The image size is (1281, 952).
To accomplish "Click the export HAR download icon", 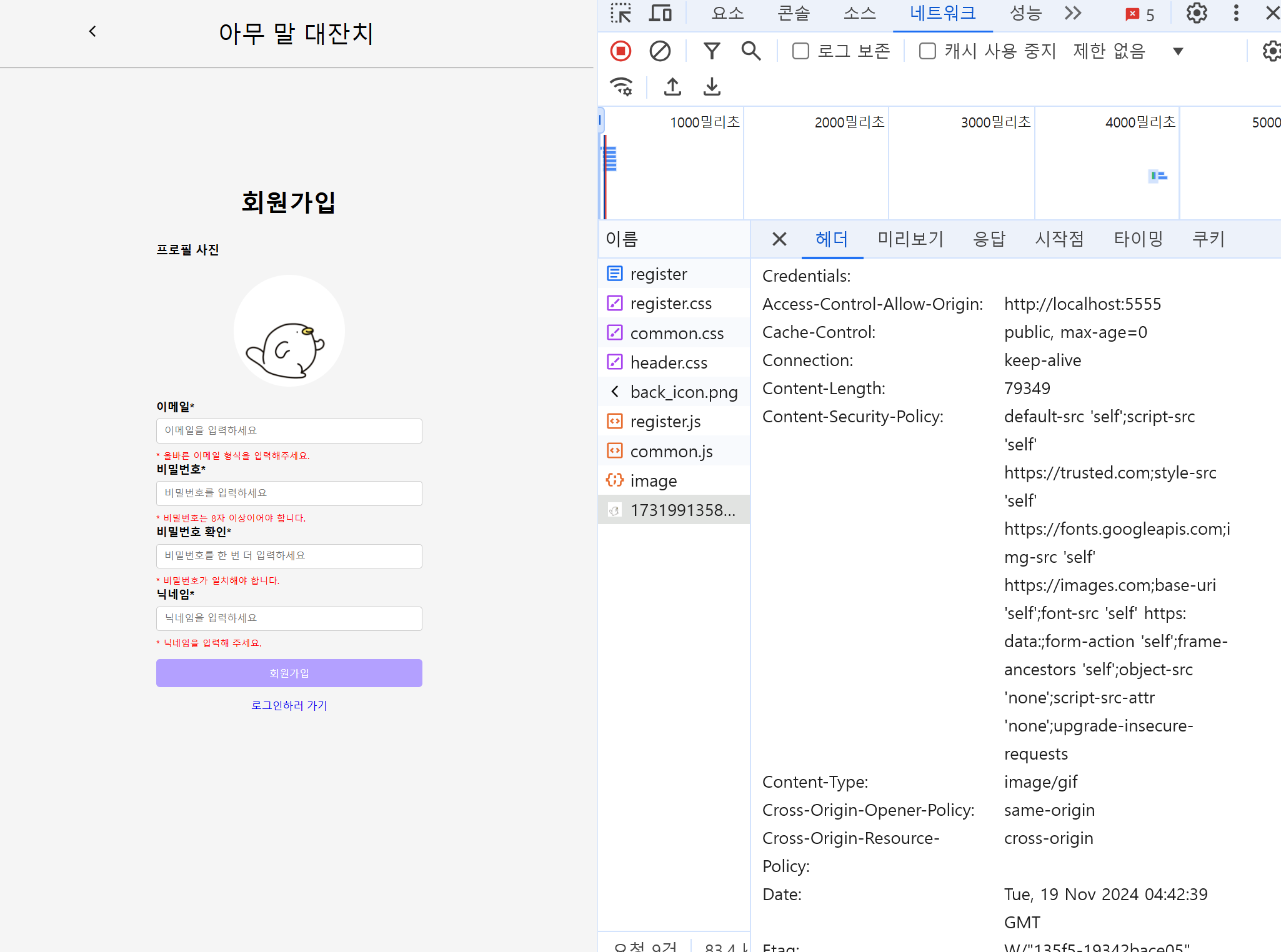I will coord(712,87).
